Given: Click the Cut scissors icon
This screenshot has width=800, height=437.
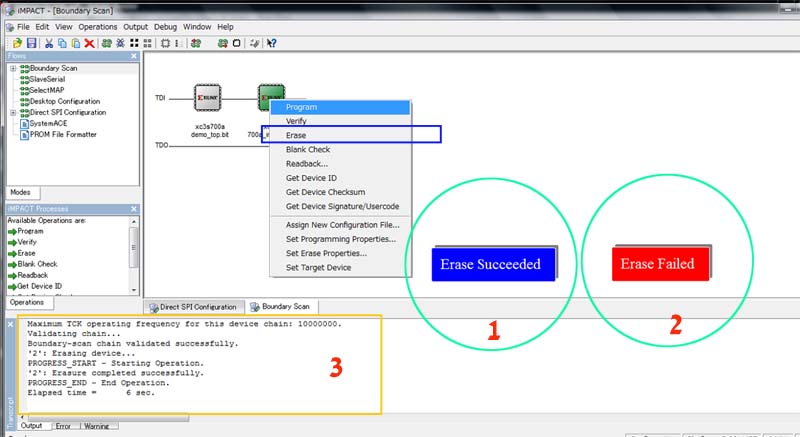Looking at the screenshot, I should (49, 43).
